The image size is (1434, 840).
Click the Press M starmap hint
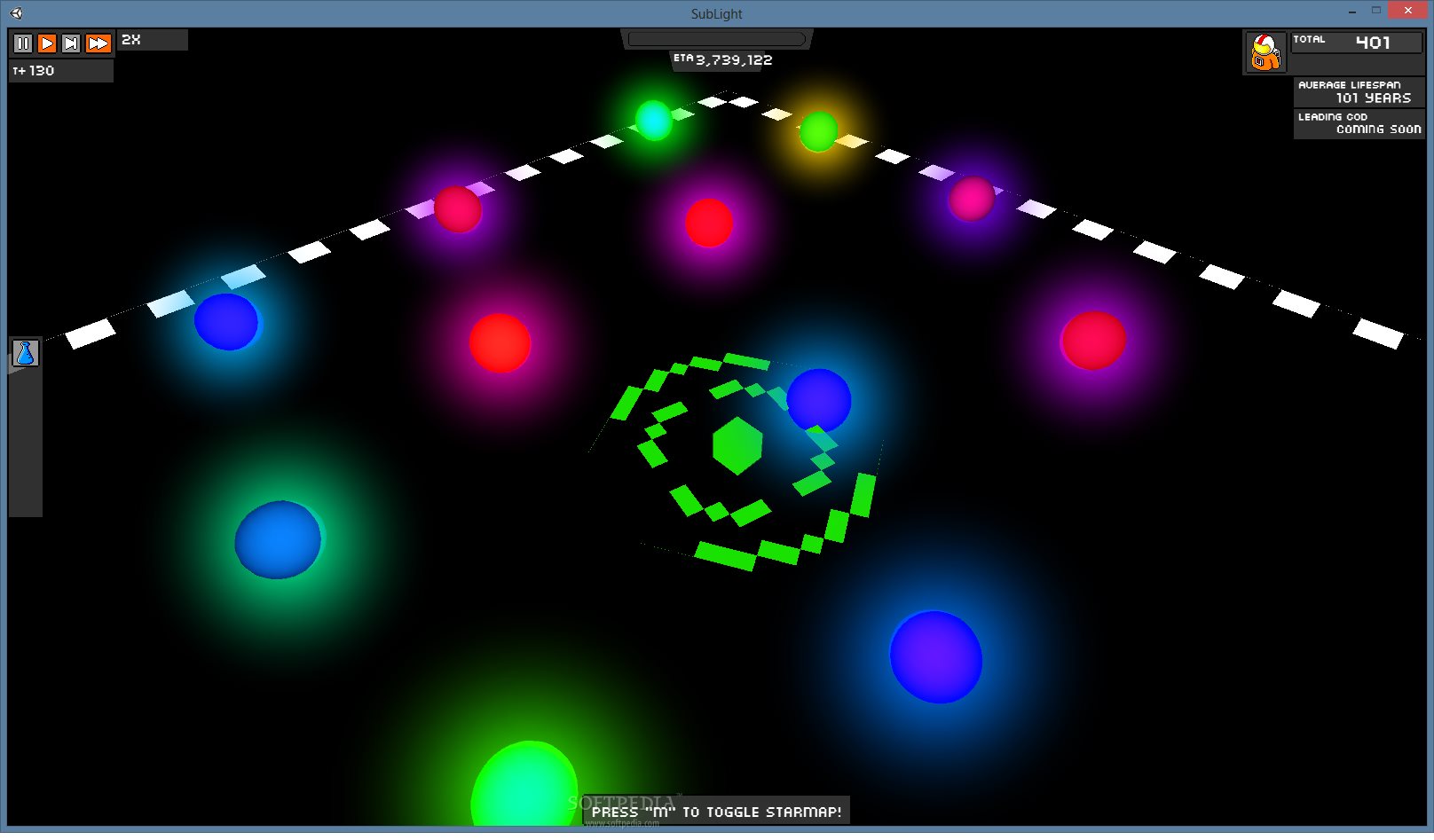716,812
